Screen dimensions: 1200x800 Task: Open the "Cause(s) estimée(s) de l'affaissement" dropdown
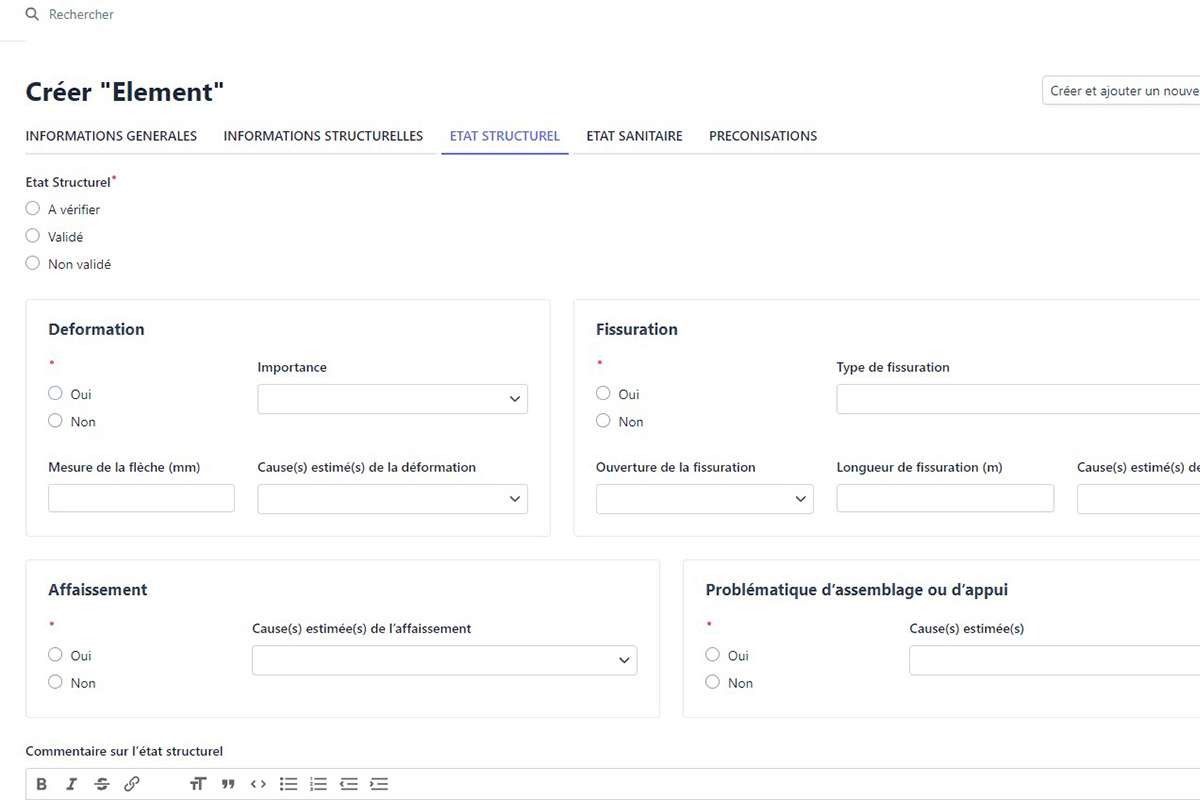[x=444, y=660]
